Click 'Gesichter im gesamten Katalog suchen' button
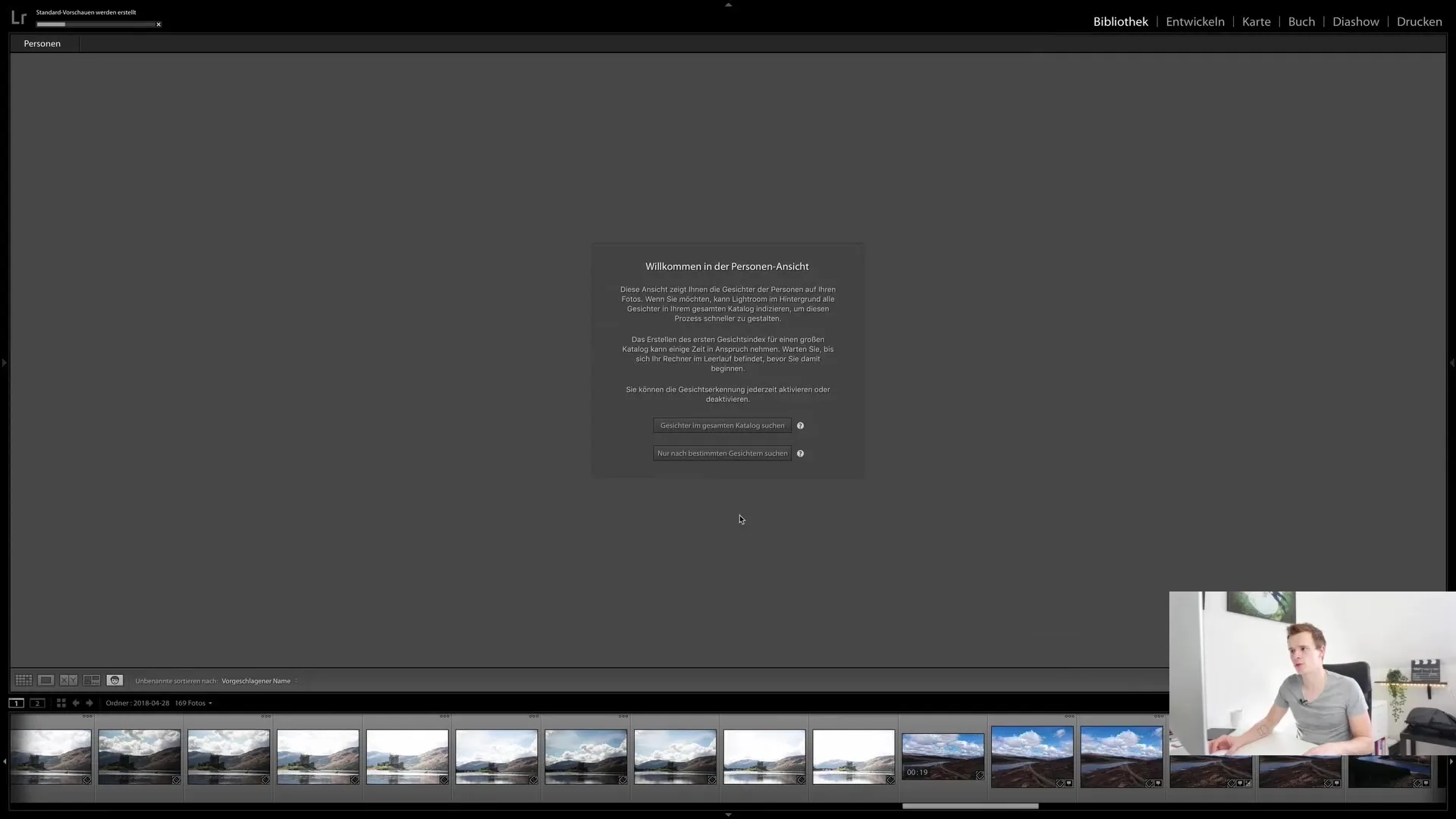The height and width of the screenshot is (819, 1456). click(x=722, y=425)
